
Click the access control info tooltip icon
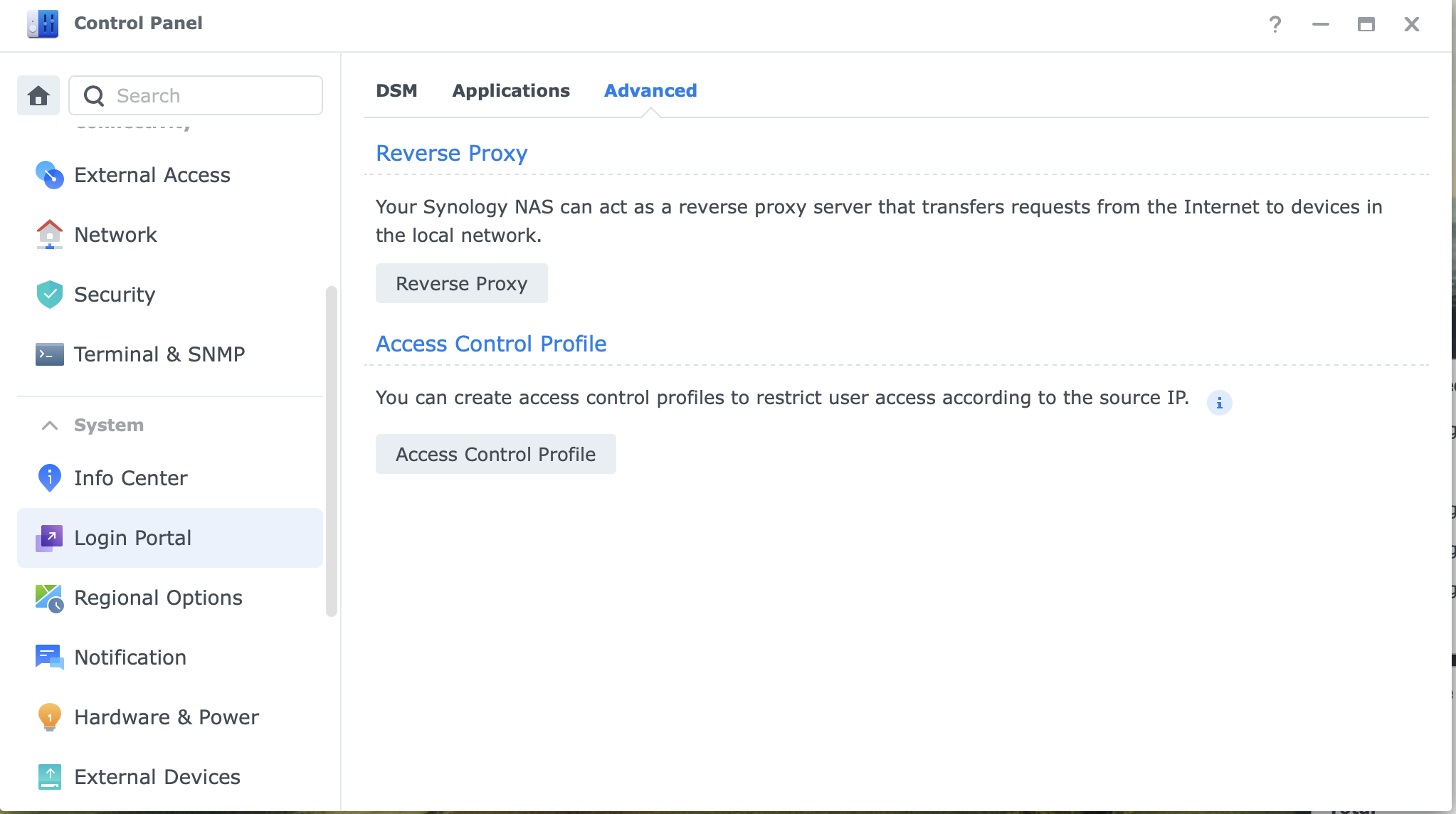click(x=1219, y=403)
